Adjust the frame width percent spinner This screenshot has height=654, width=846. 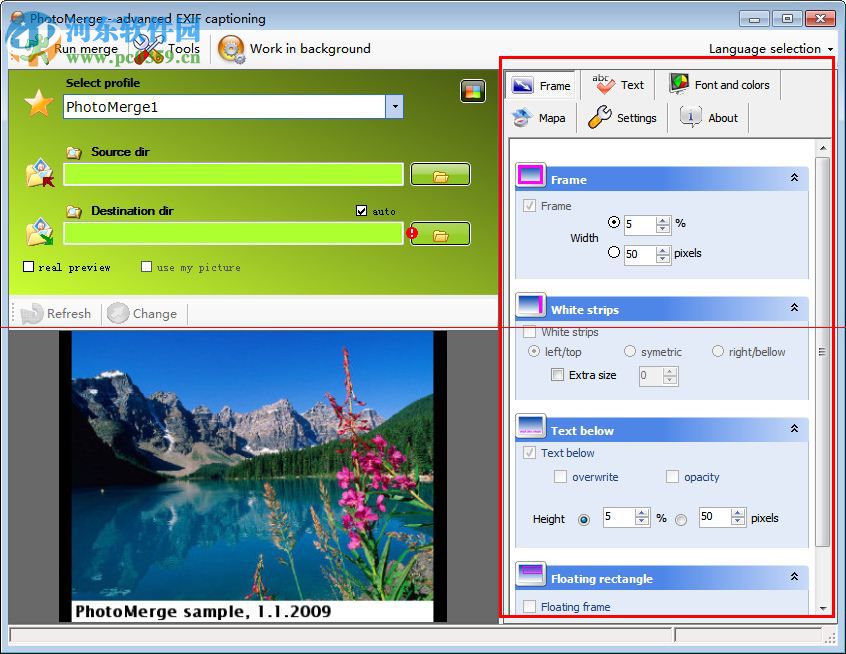663,224
